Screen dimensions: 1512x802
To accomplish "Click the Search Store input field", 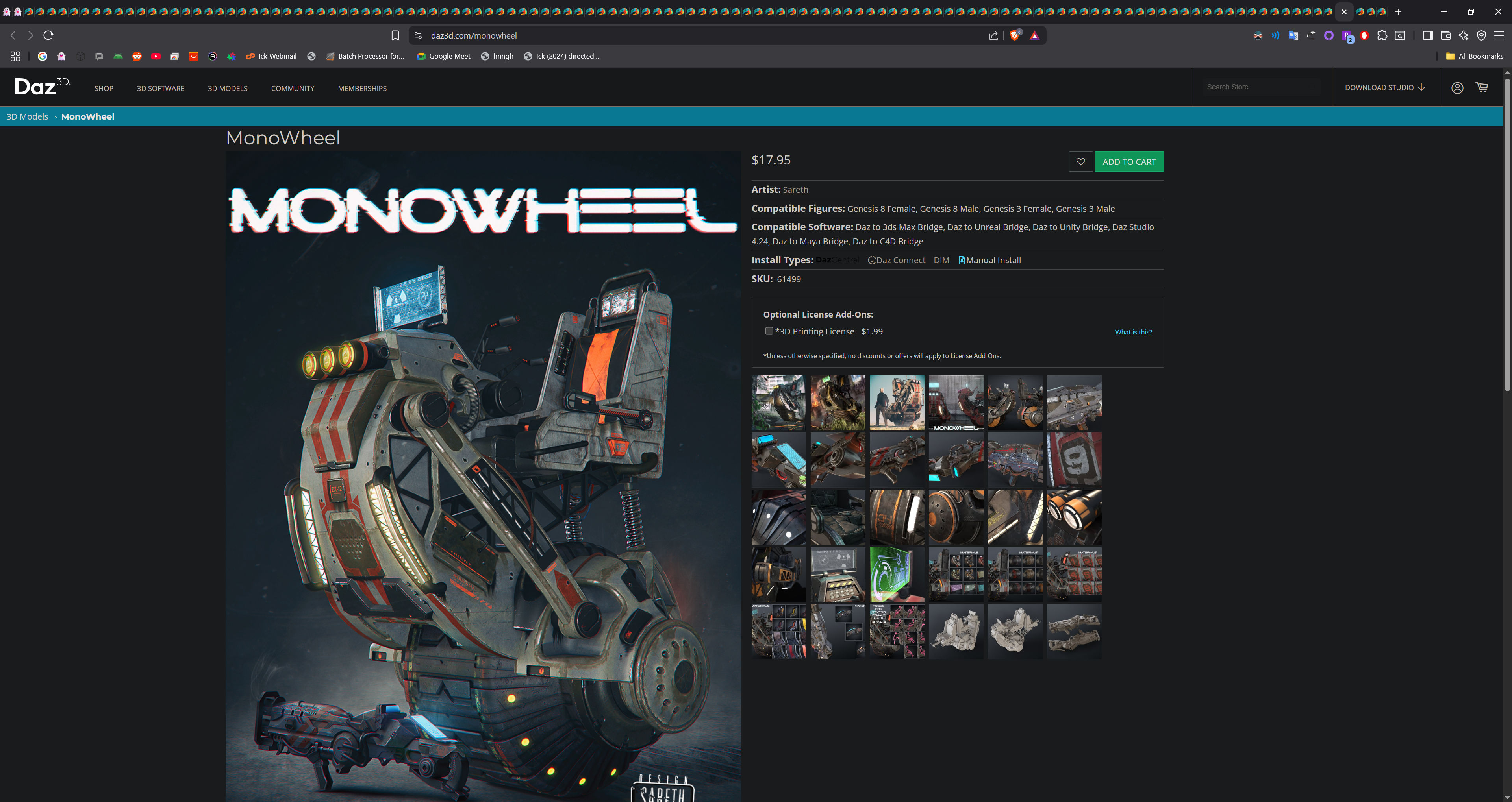I will [x=1261, y=87].
